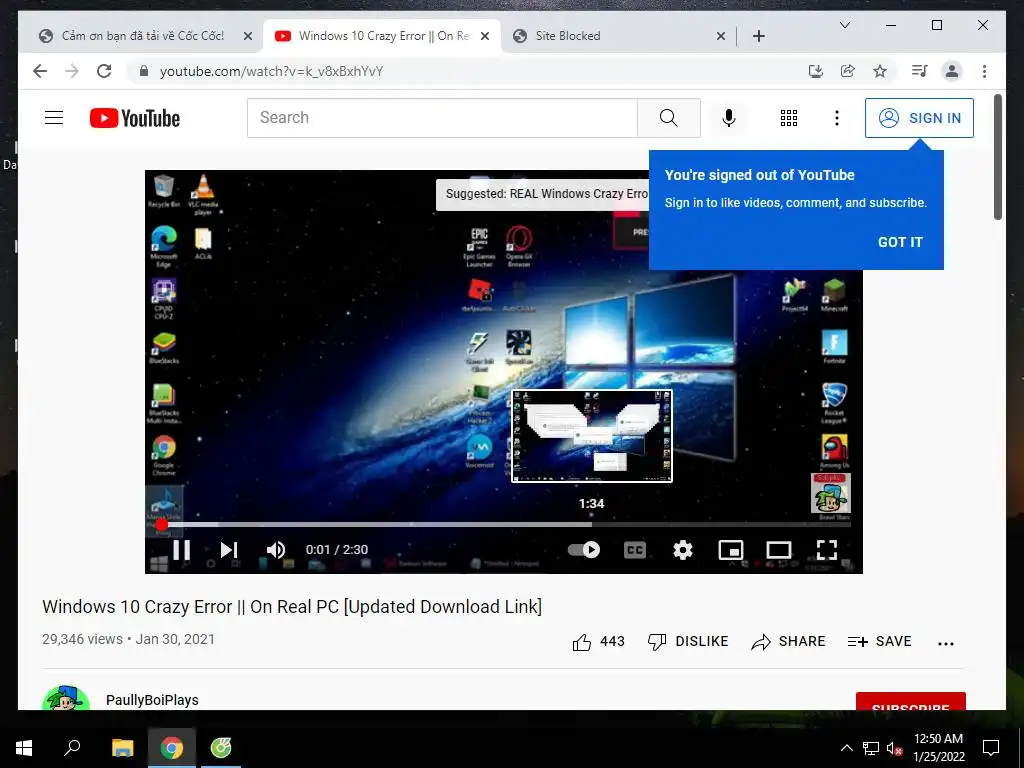Open the Chrome three-dot menu

click(x=984, y=71)
